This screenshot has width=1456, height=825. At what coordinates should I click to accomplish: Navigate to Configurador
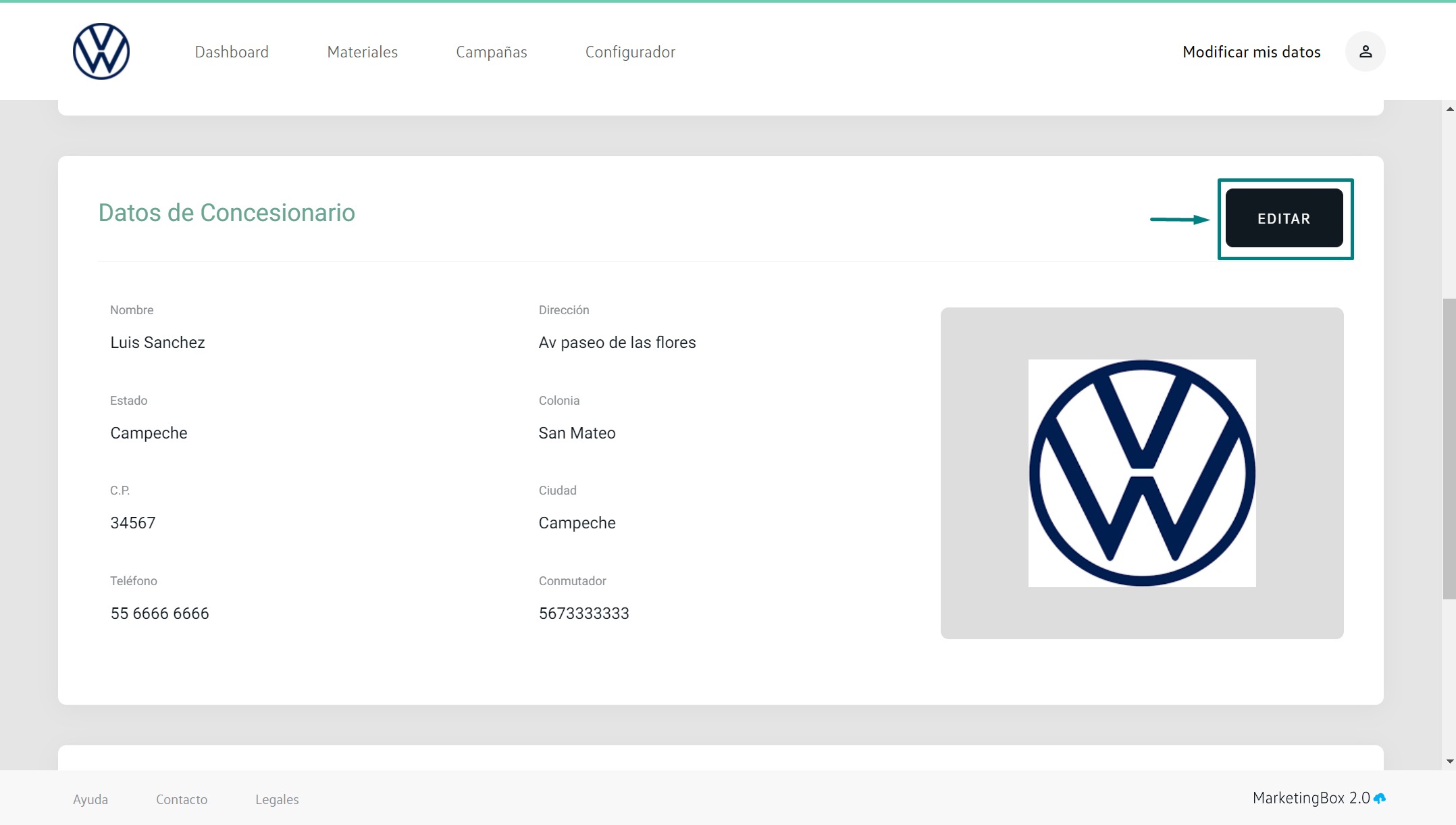point(630,52)
